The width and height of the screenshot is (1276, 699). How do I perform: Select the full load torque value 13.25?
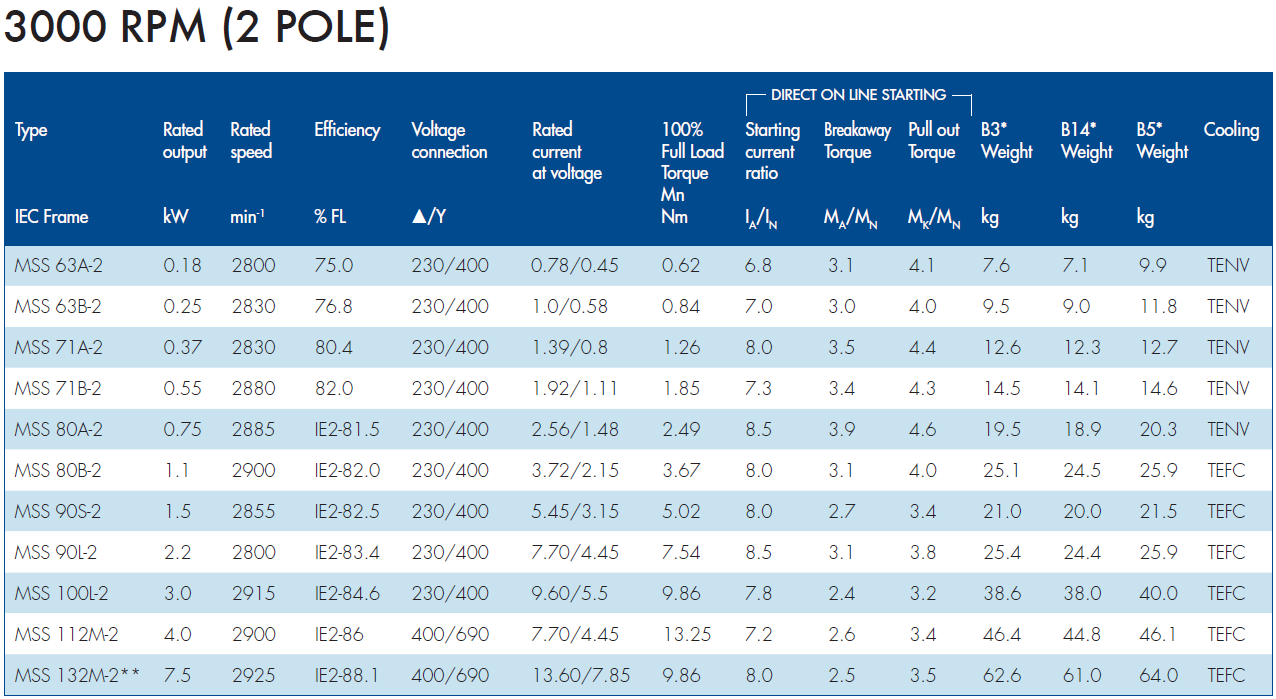685,634
